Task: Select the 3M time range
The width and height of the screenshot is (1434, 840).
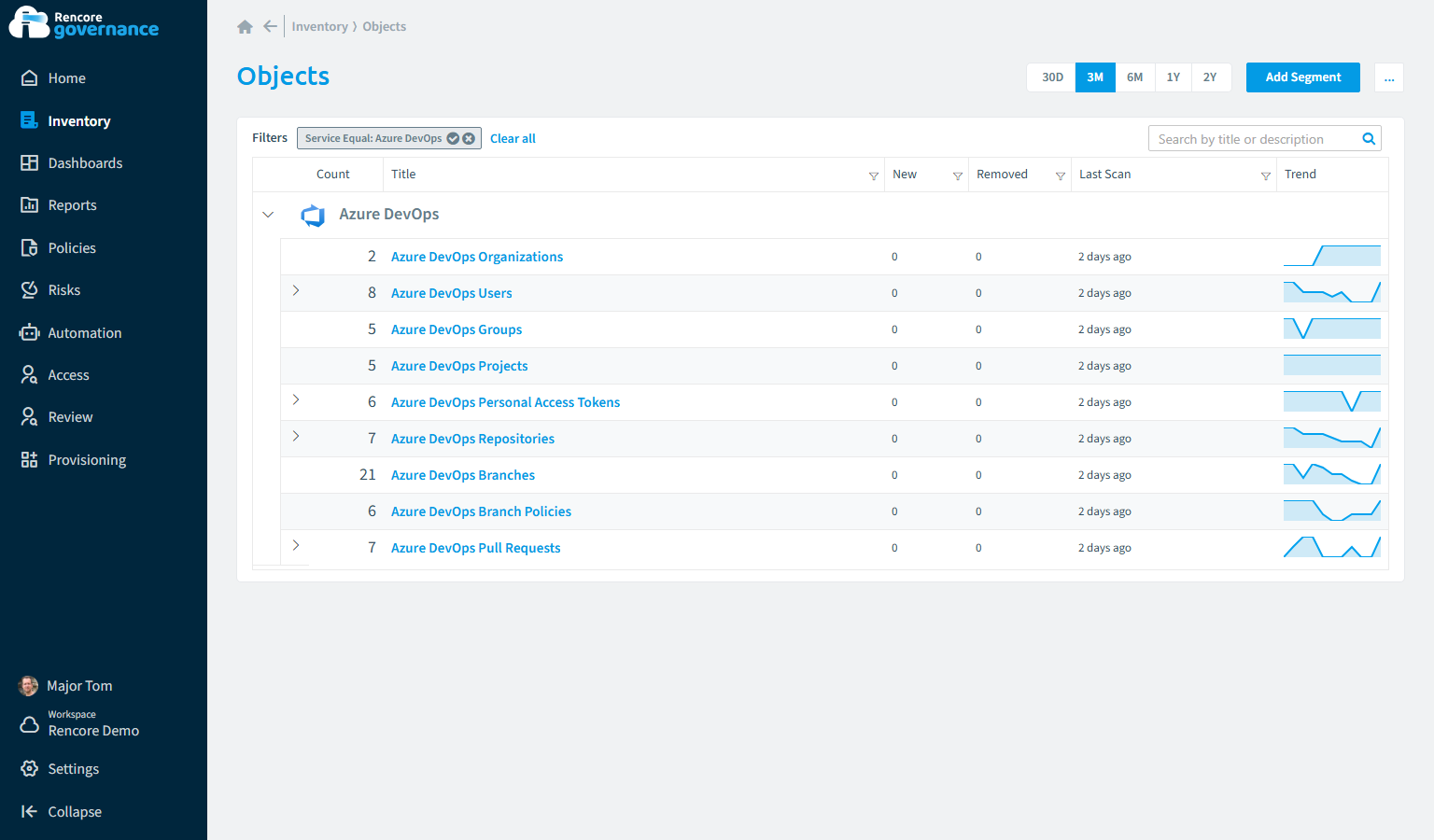Action: tap(1095, 77)
